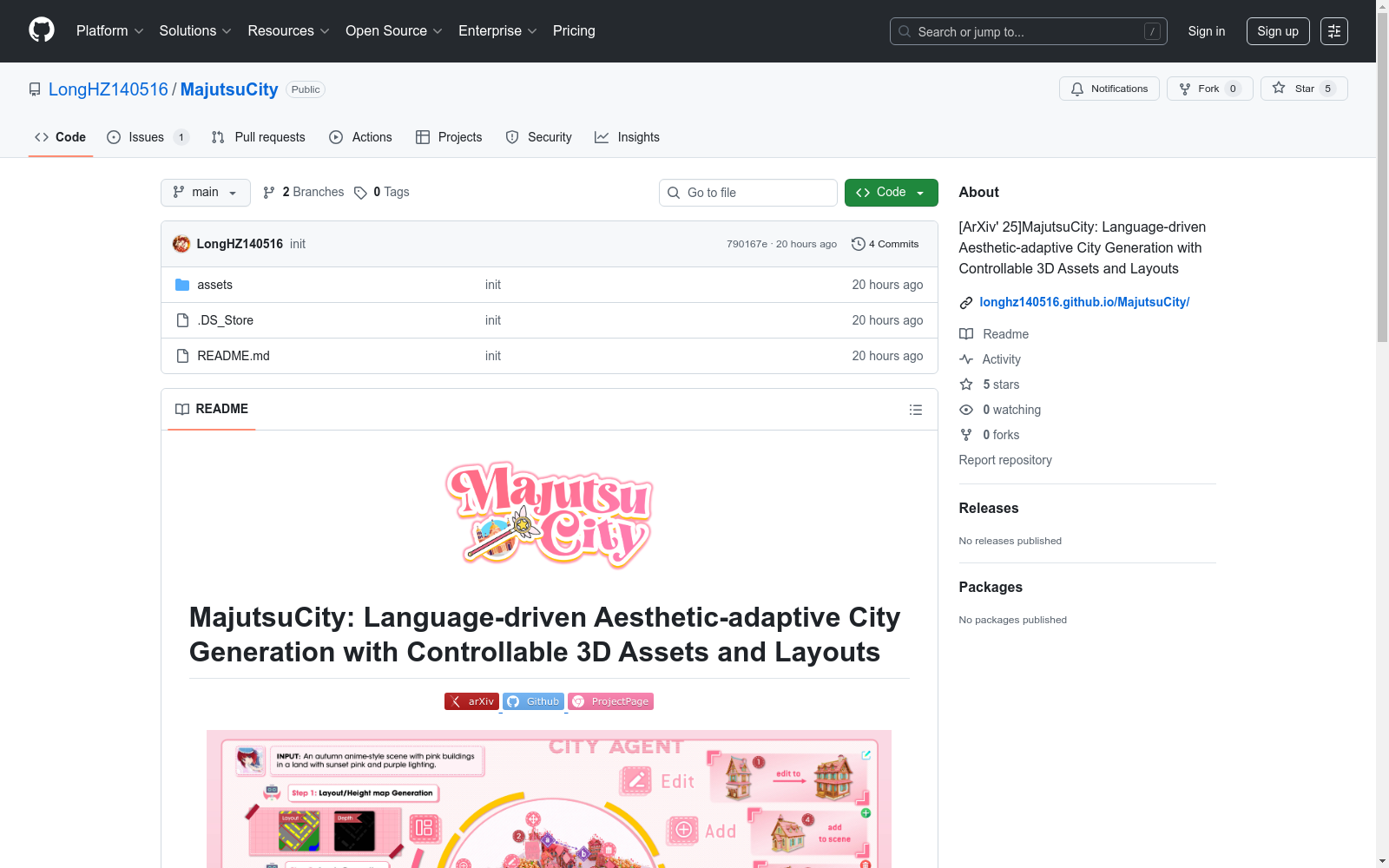Switch to the Actions tab
Screen dimensions: 1389x868
[361, 137]
